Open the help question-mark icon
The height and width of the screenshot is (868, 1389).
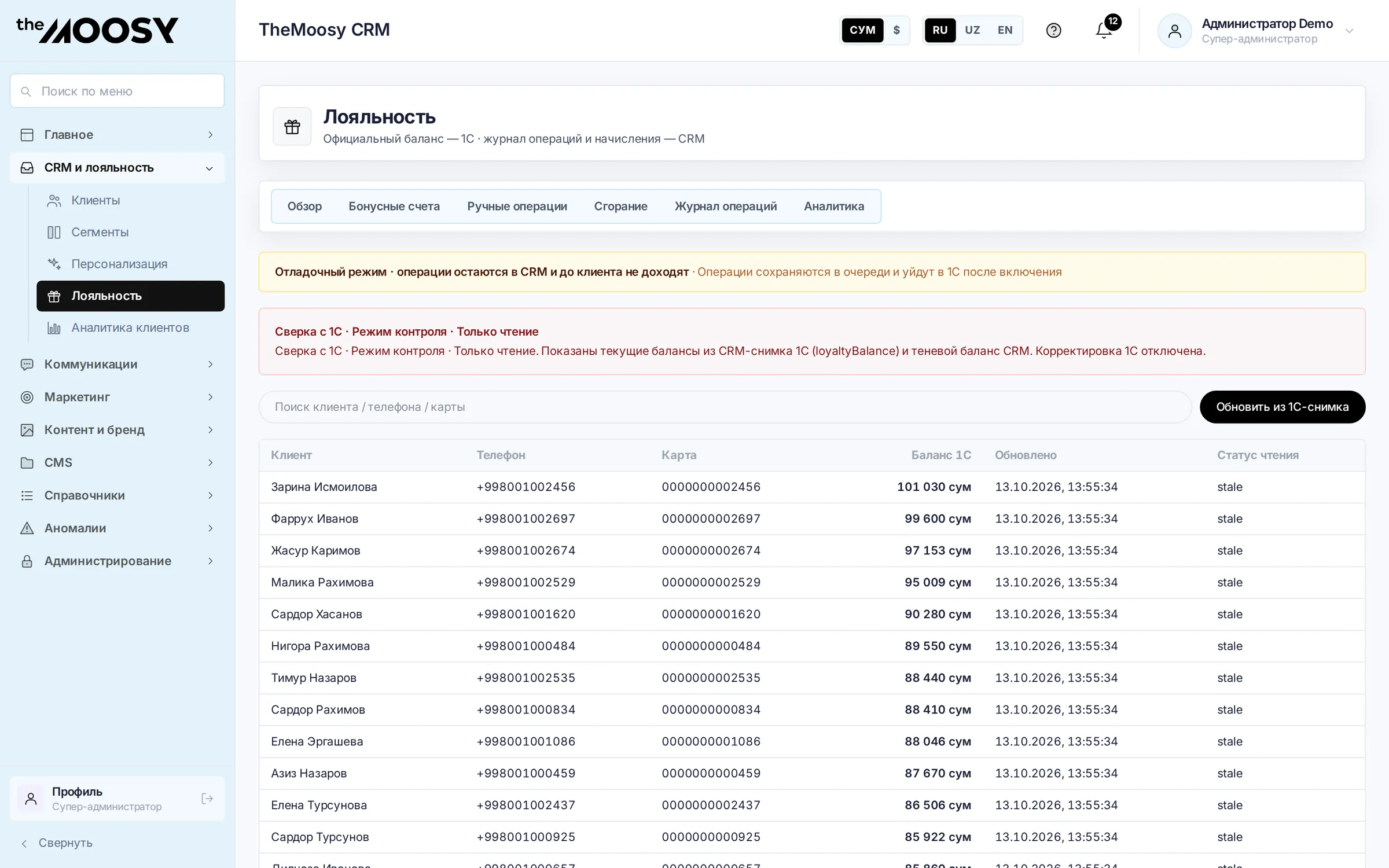point(1053,30)
